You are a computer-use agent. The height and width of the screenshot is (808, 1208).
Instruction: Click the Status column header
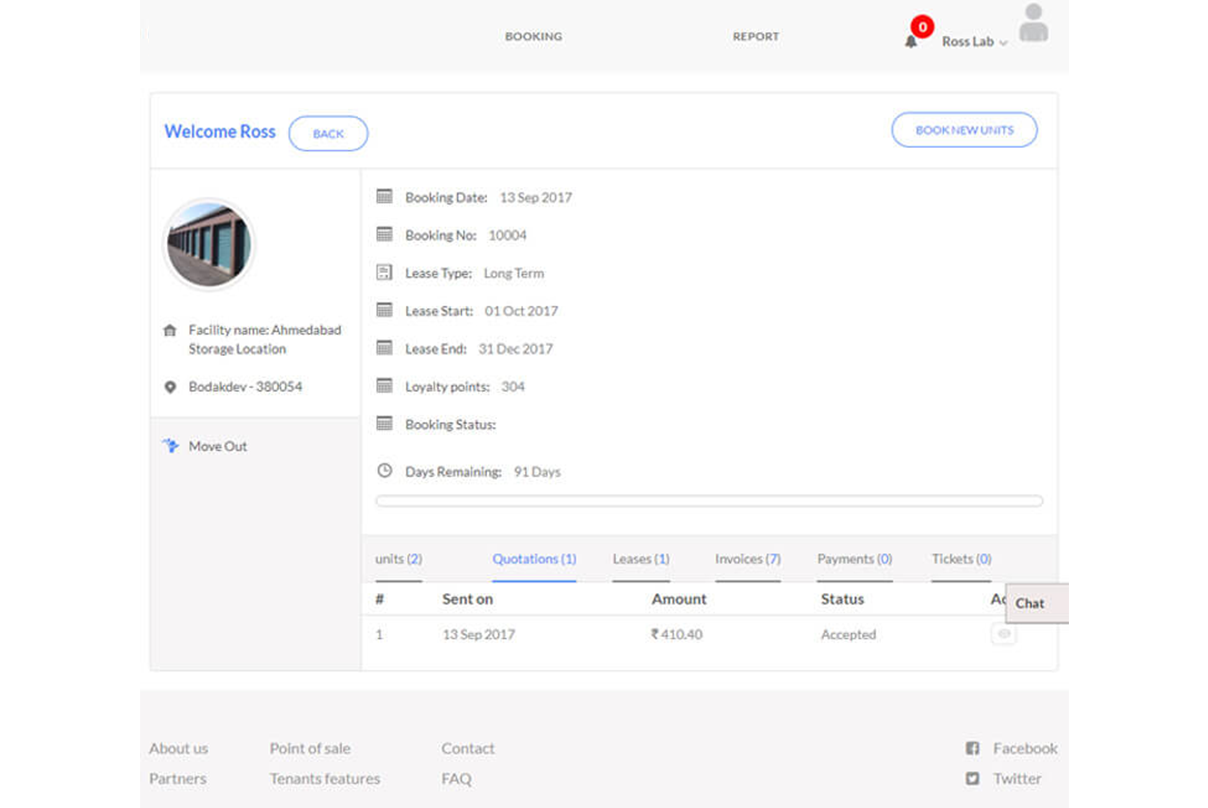pyautogui.click(x=842, y=599)
